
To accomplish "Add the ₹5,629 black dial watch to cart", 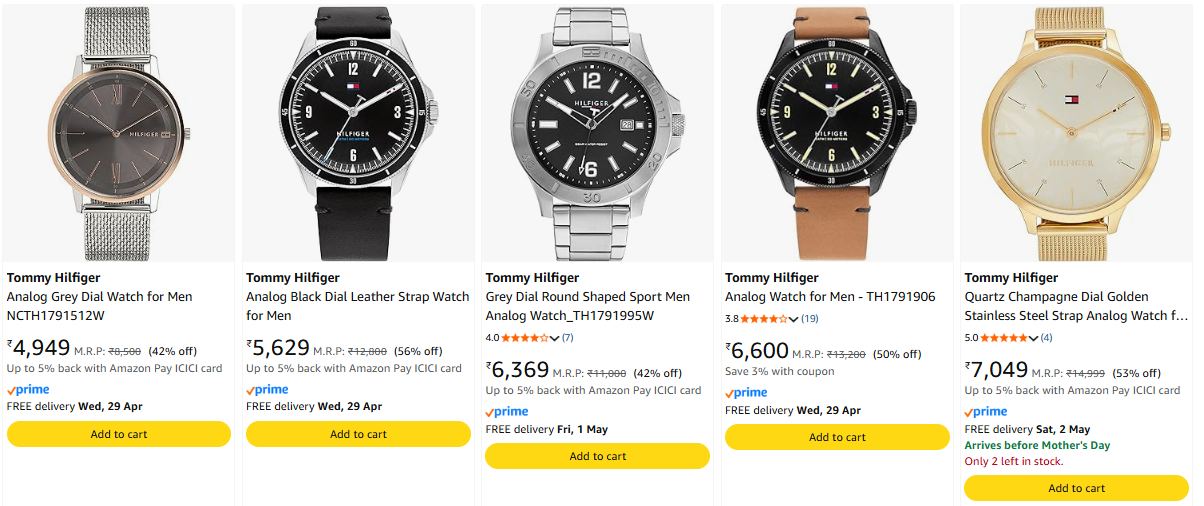I will coord(358,434).
